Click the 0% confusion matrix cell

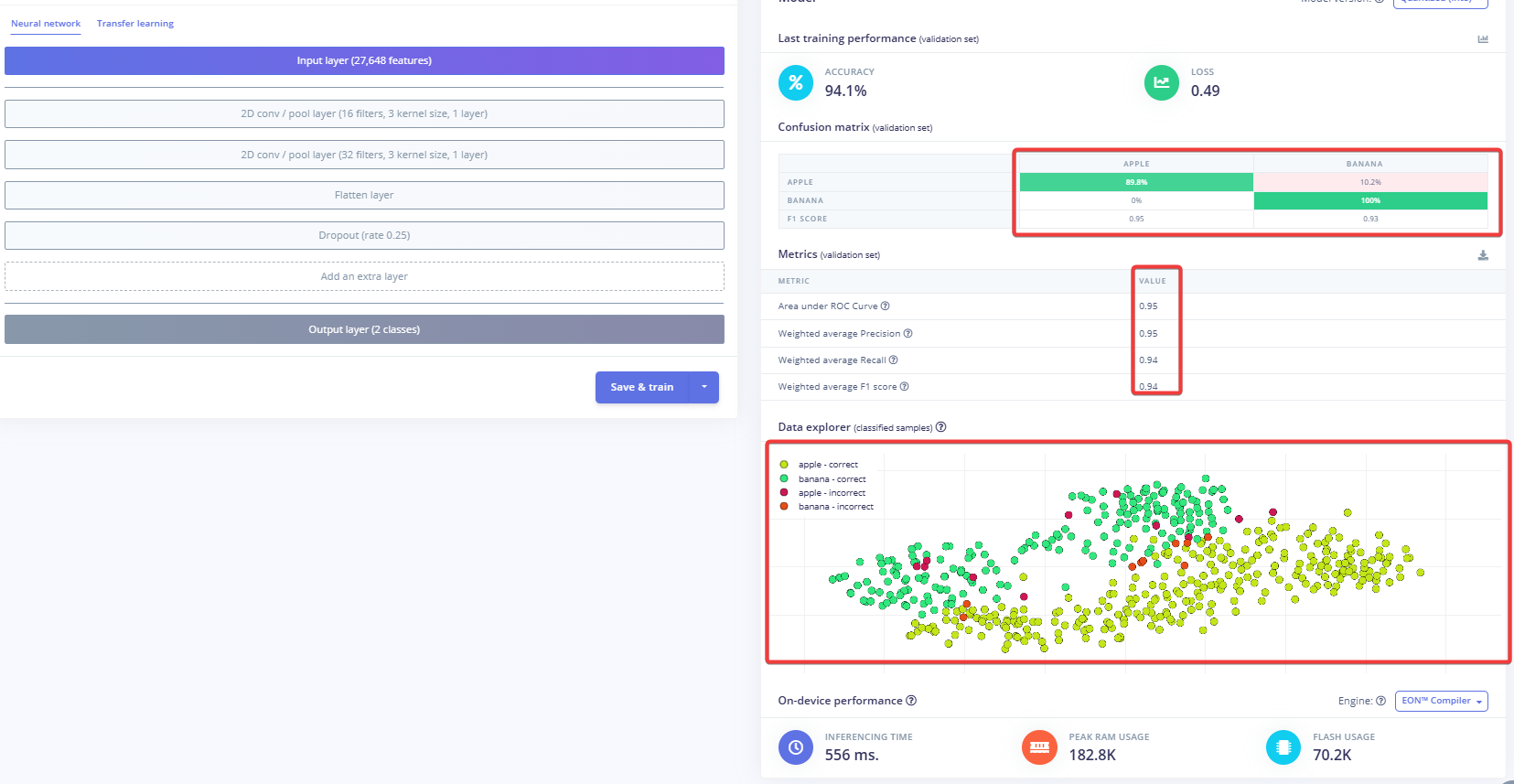tap(1136, 200)
